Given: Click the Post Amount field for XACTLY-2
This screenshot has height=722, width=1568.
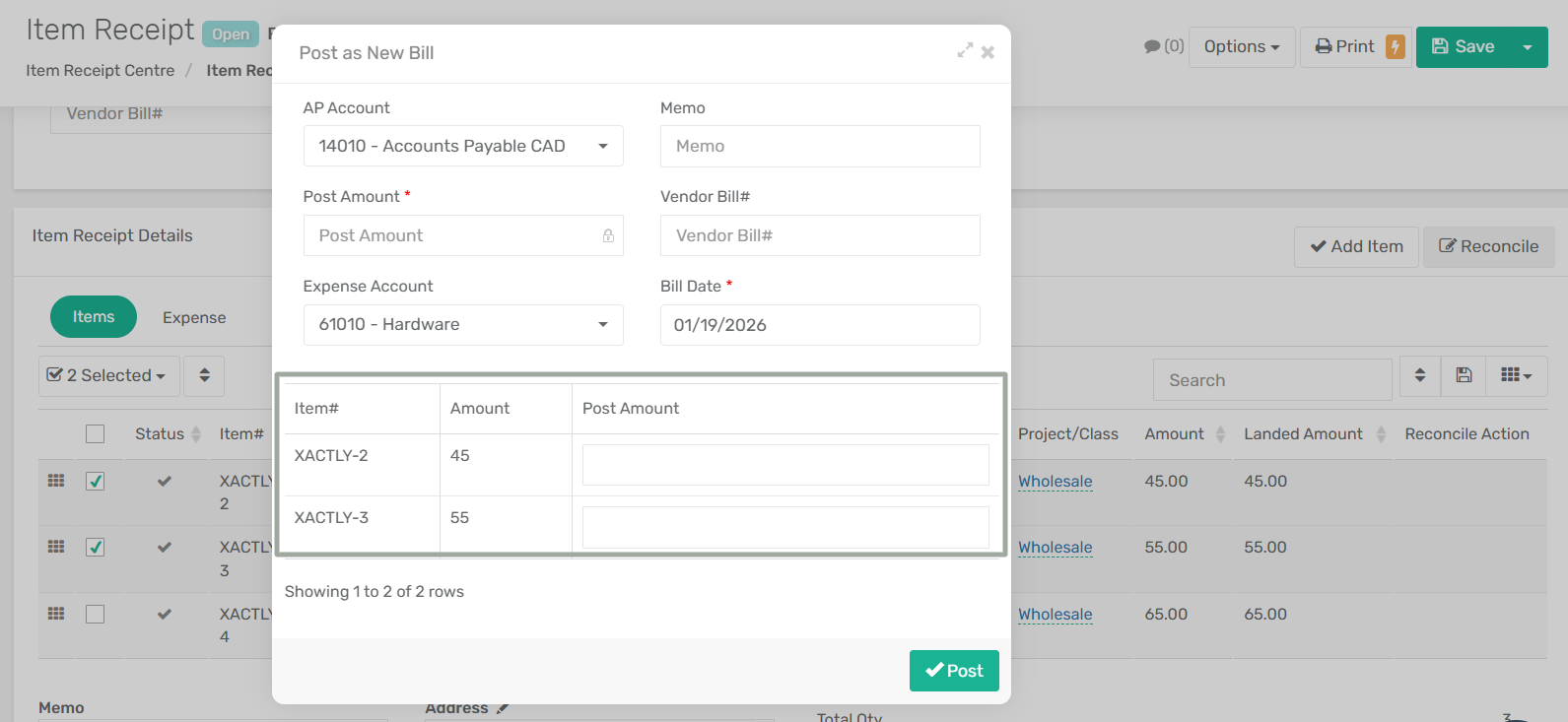Looking at the screenshot, I should pyautogui.click(x=784, y=465).
